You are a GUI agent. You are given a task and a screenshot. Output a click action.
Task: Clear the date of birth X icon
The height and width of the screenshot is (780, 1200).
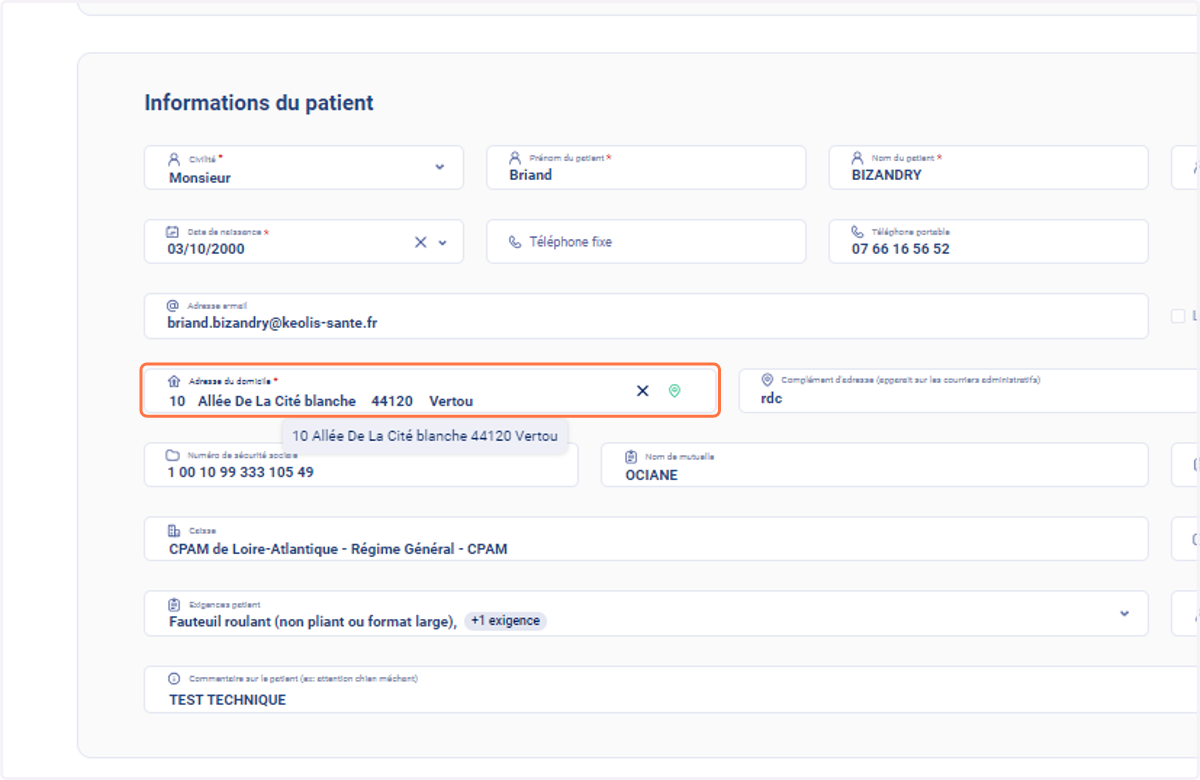point(421,242)
